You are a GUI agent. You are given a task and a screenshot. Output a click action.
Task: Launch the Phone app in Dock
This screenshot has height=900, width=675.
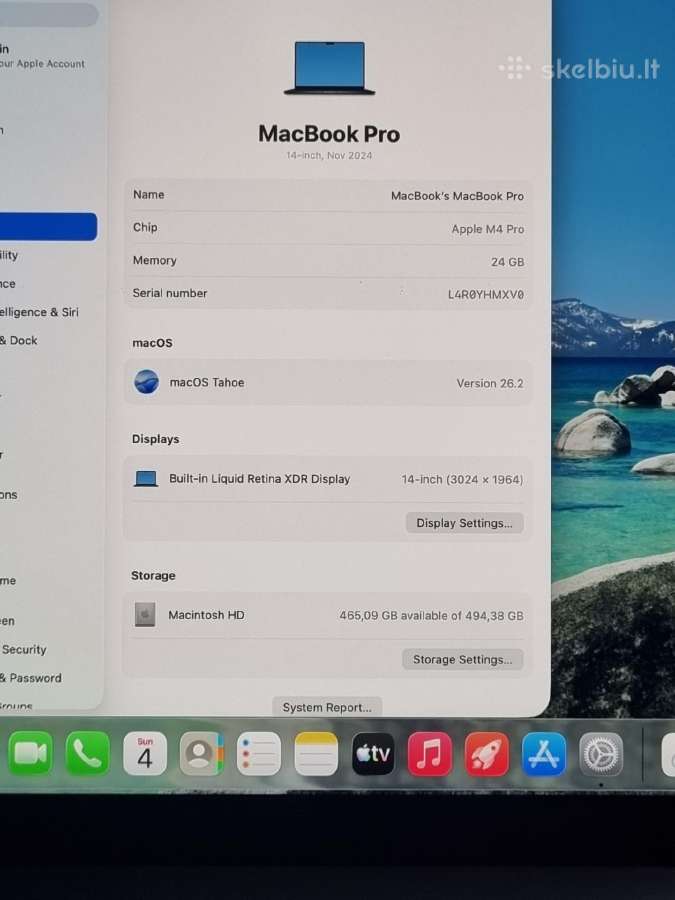coord(87,754)
